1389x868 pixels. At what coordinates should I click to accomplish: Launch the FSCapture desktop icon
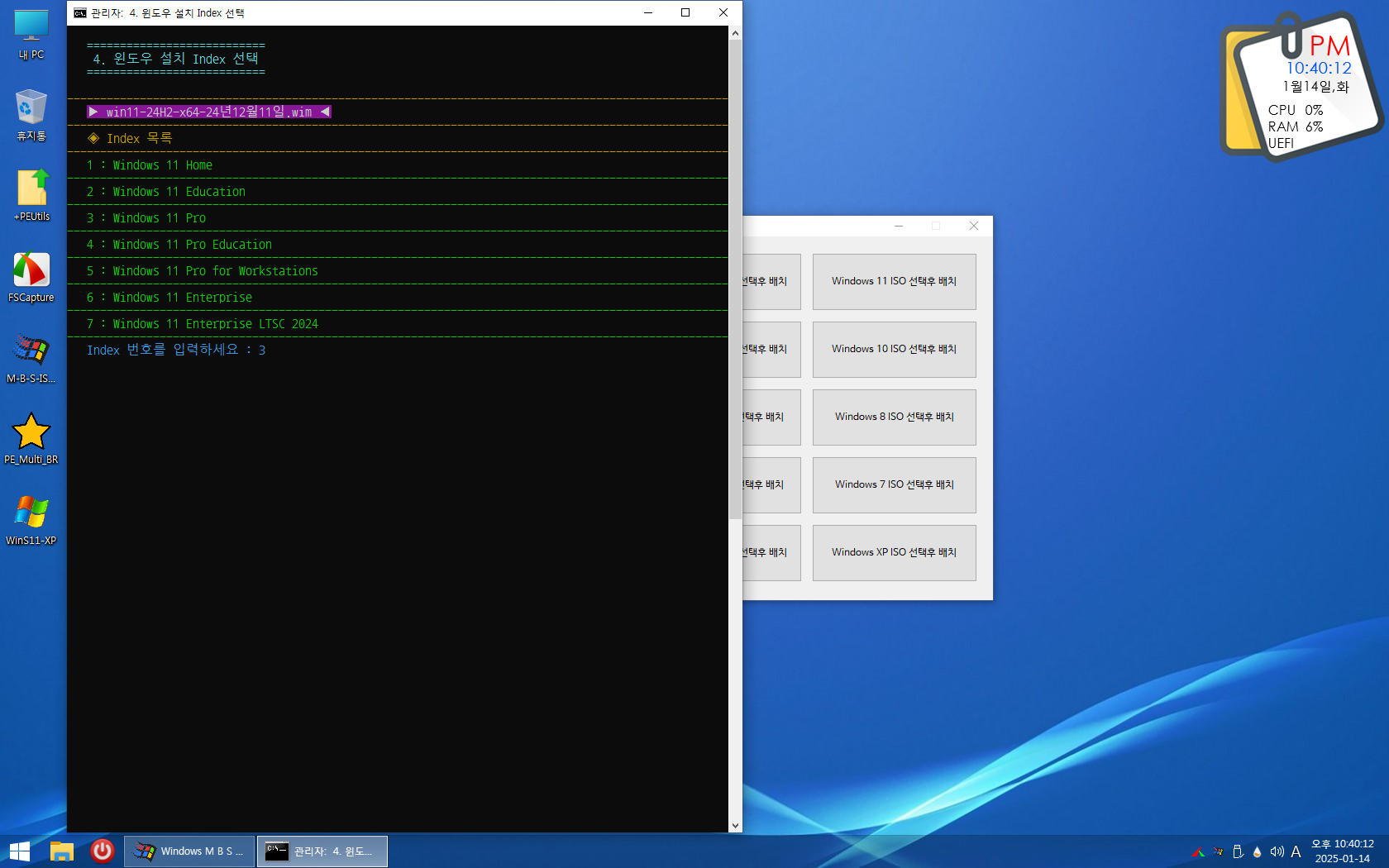[x=31, y=277]
